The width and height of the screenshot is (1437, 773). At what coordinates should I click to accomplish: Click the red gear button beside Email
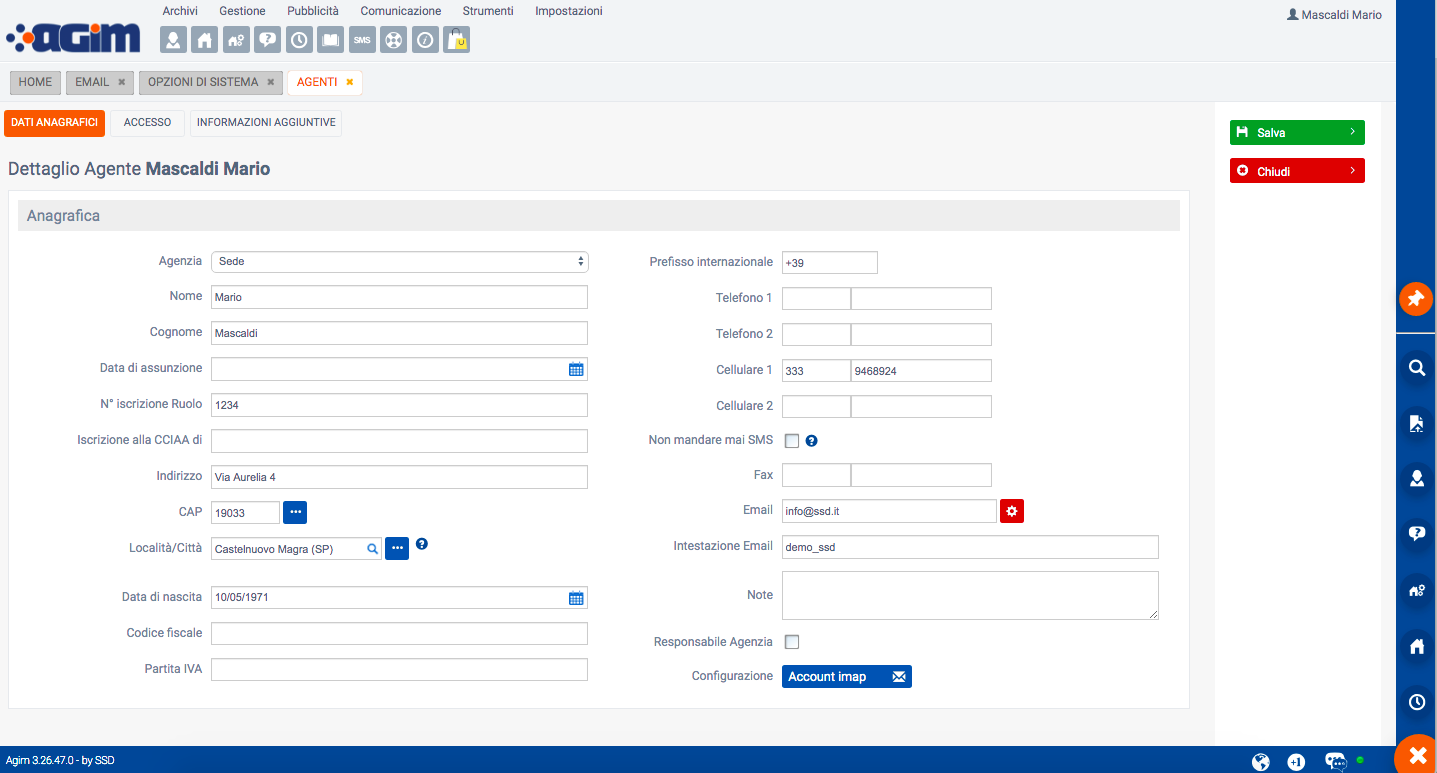pos(1012,511)
